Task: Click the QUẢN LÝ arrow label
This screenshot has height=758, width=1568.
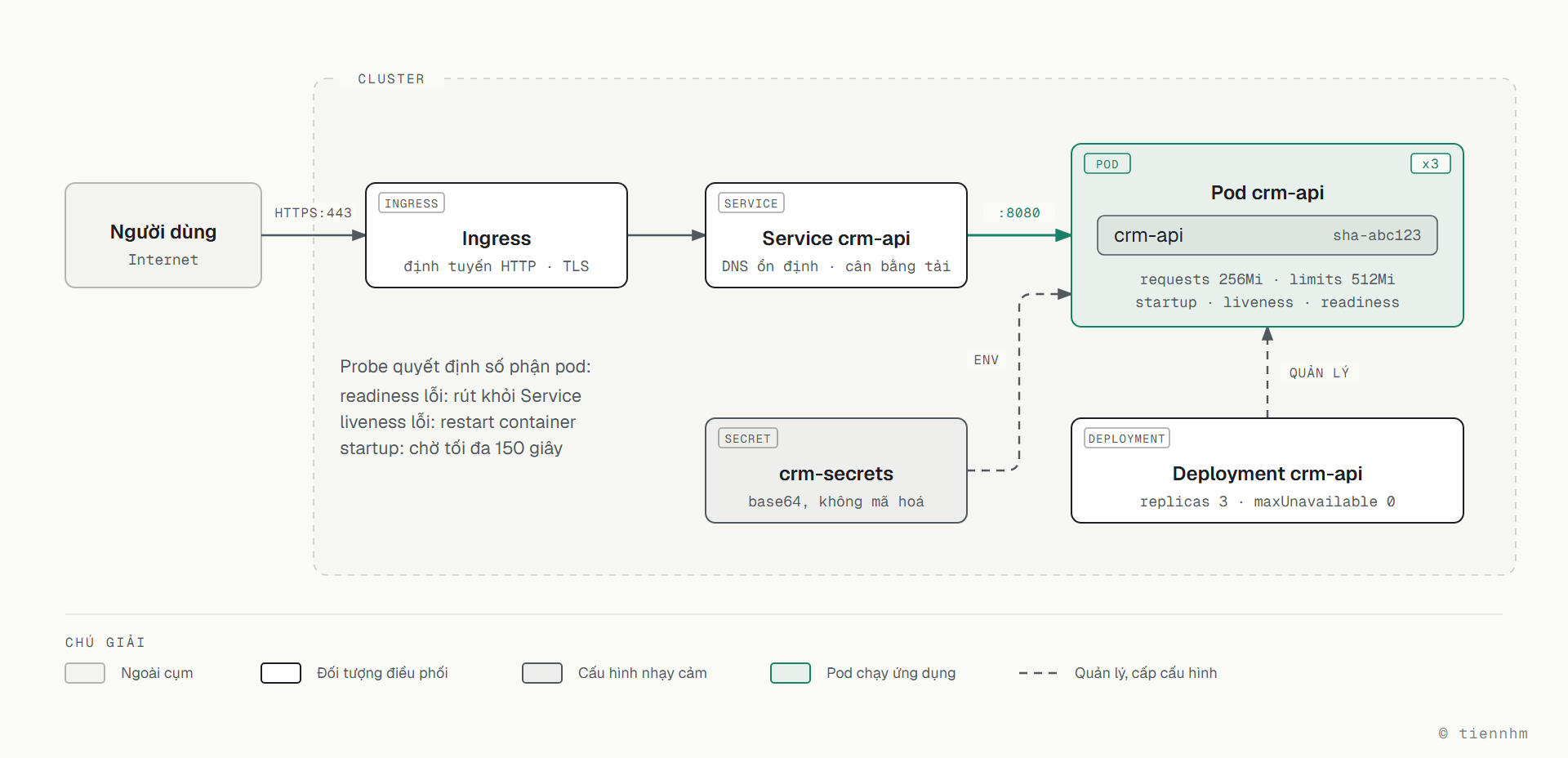Action: click(x=1319, y=372)
